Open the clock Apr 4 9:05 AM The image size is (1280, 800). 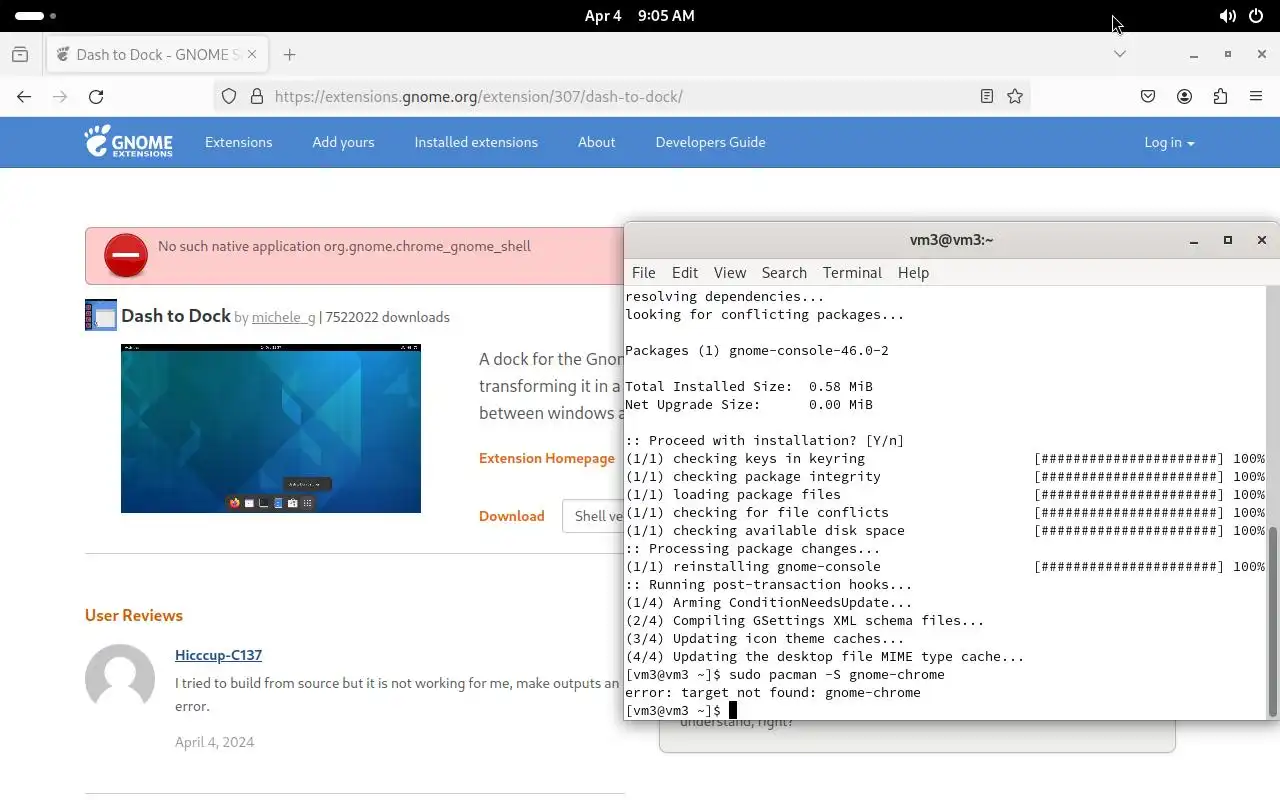(x=640, y=16)
